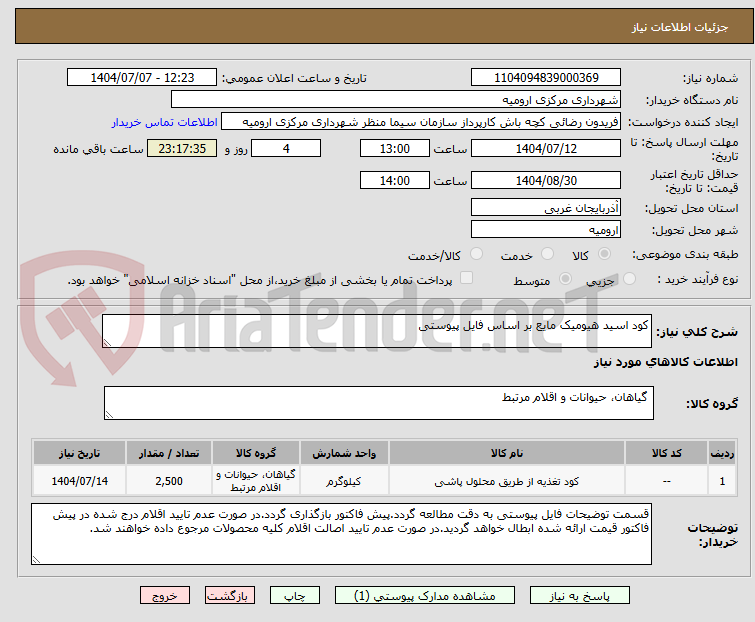The height and width of the screenshot is (622, 755).
Task: Click the deadline time field 13:00
Action: coord(394,148)
